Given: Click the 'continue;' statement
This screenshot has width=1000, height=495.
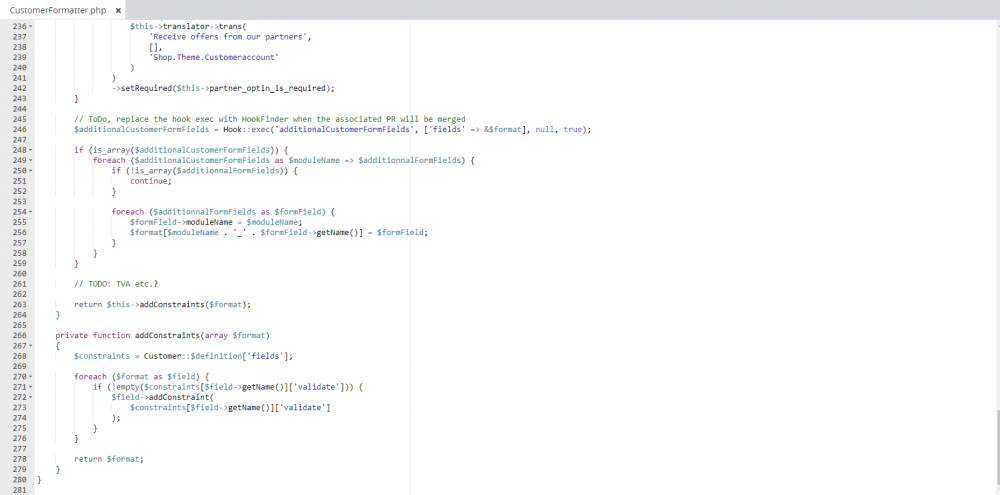Looking at the screenshot, I should click(x=151, y=181).
